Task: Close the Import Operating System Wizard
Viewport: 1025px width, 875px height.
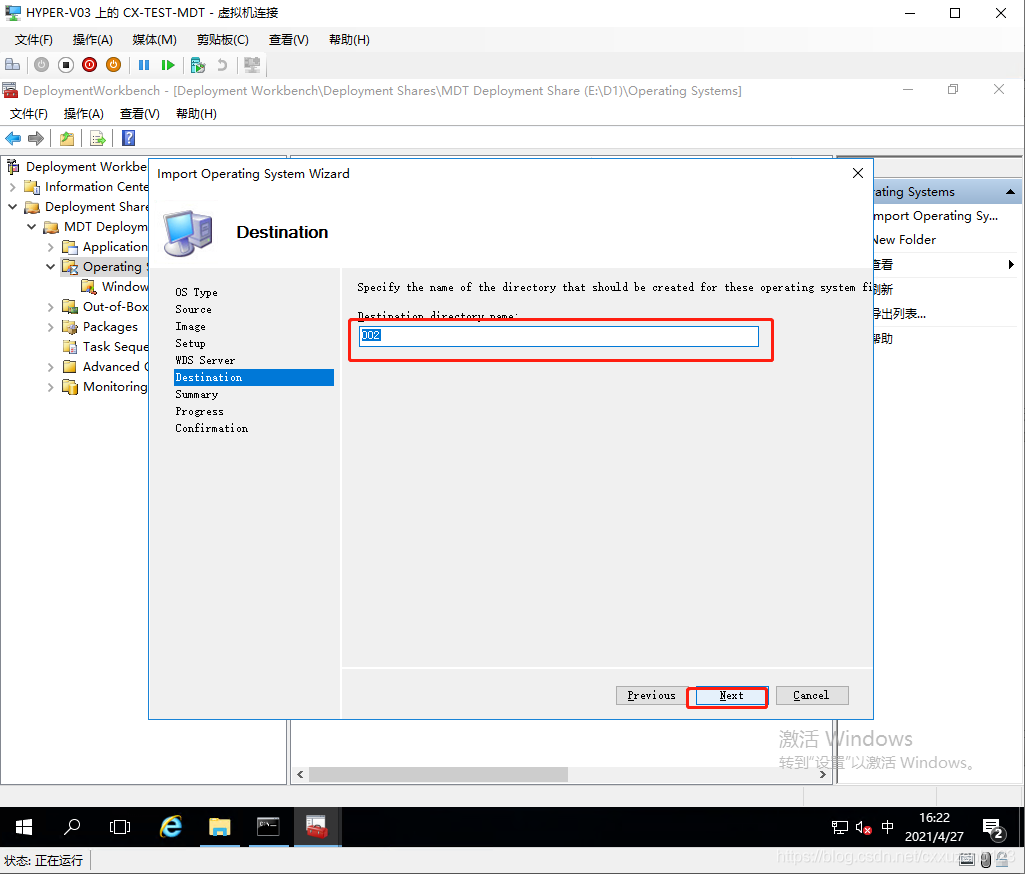Action: pyautogui.click(x=858, y=173)
